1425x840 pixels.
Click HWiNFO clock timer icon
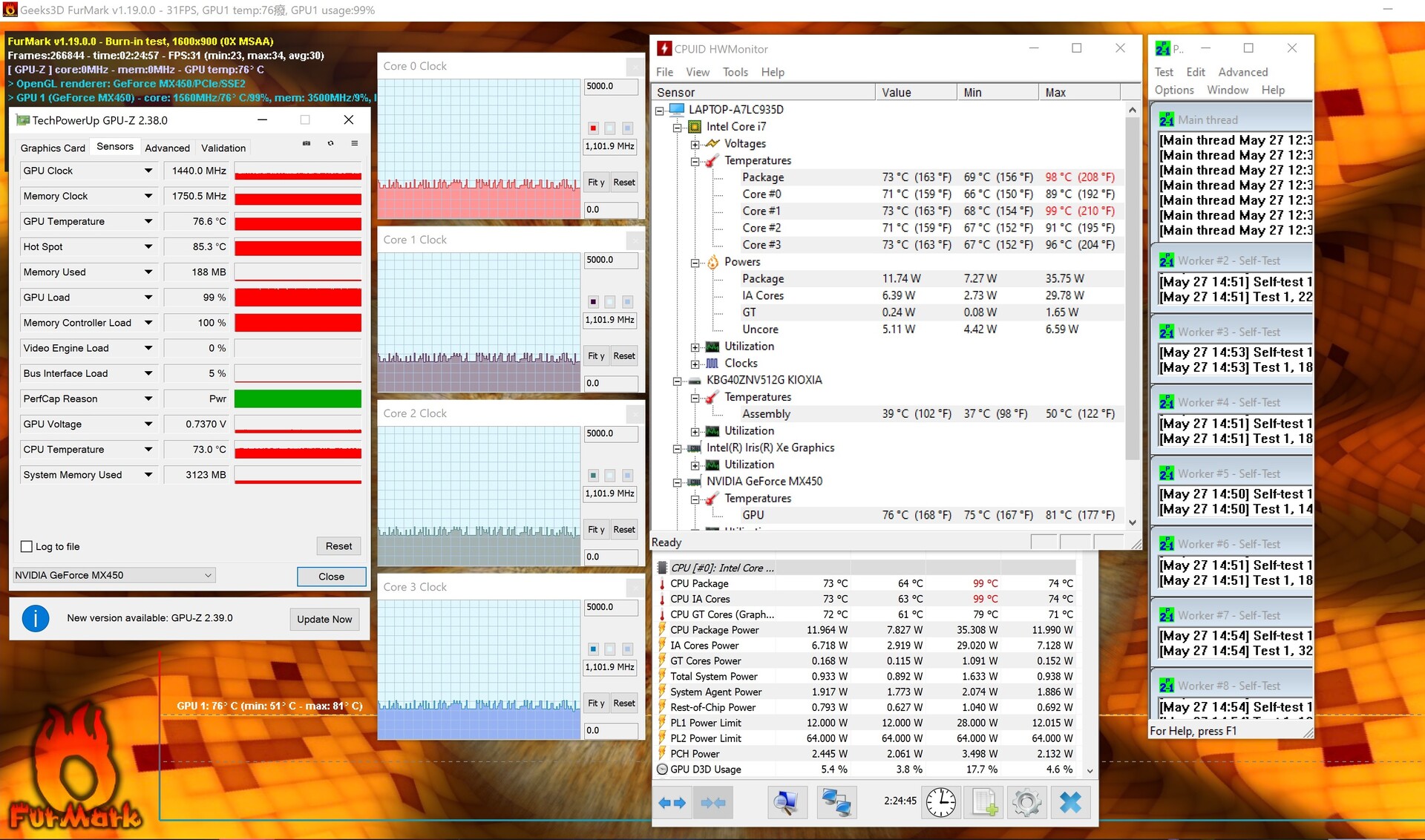(x=941, y=802)
